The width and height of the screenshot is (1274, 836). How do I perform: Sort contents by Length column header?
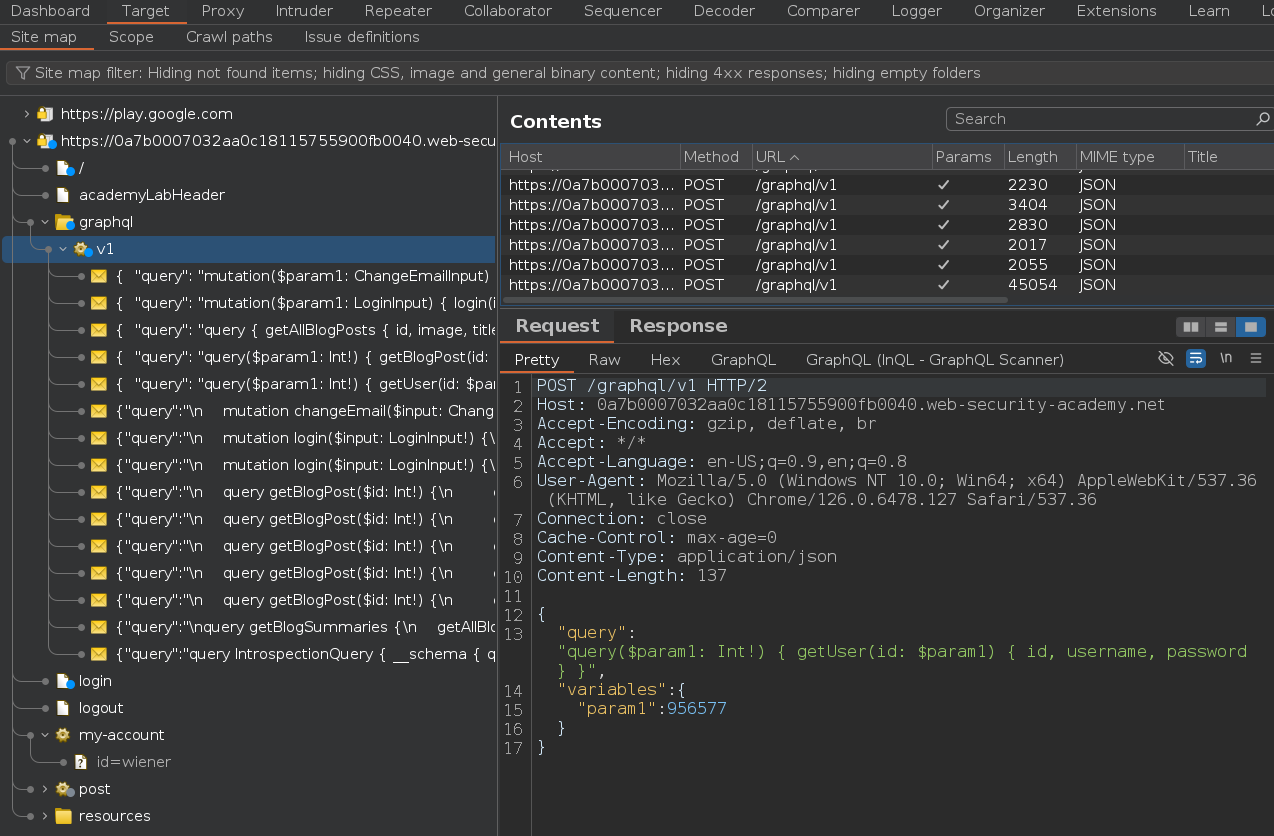1038,157
